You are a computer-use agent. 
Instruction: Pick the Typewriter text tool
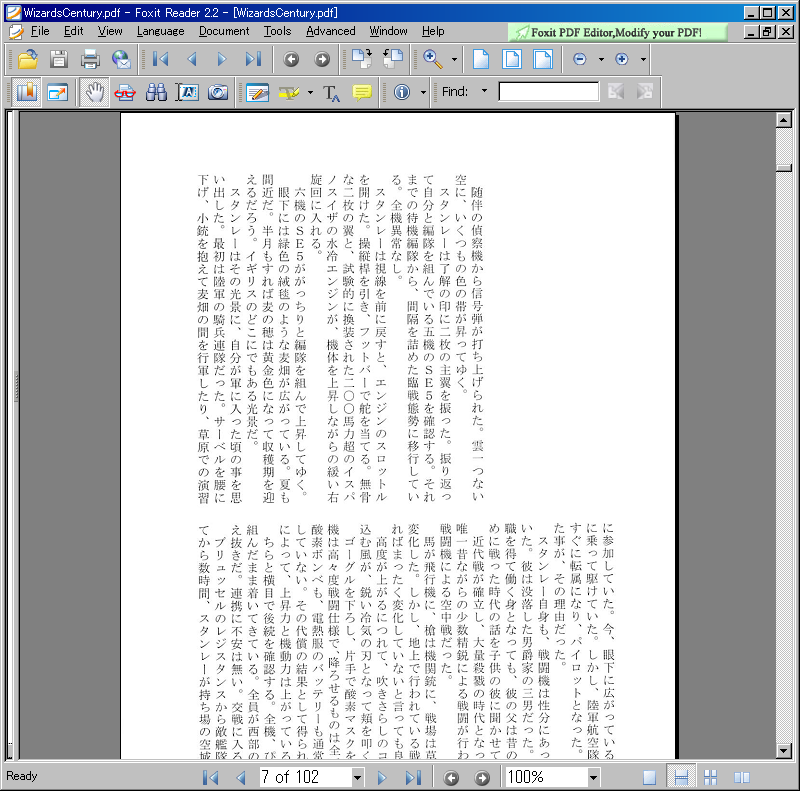331,93
